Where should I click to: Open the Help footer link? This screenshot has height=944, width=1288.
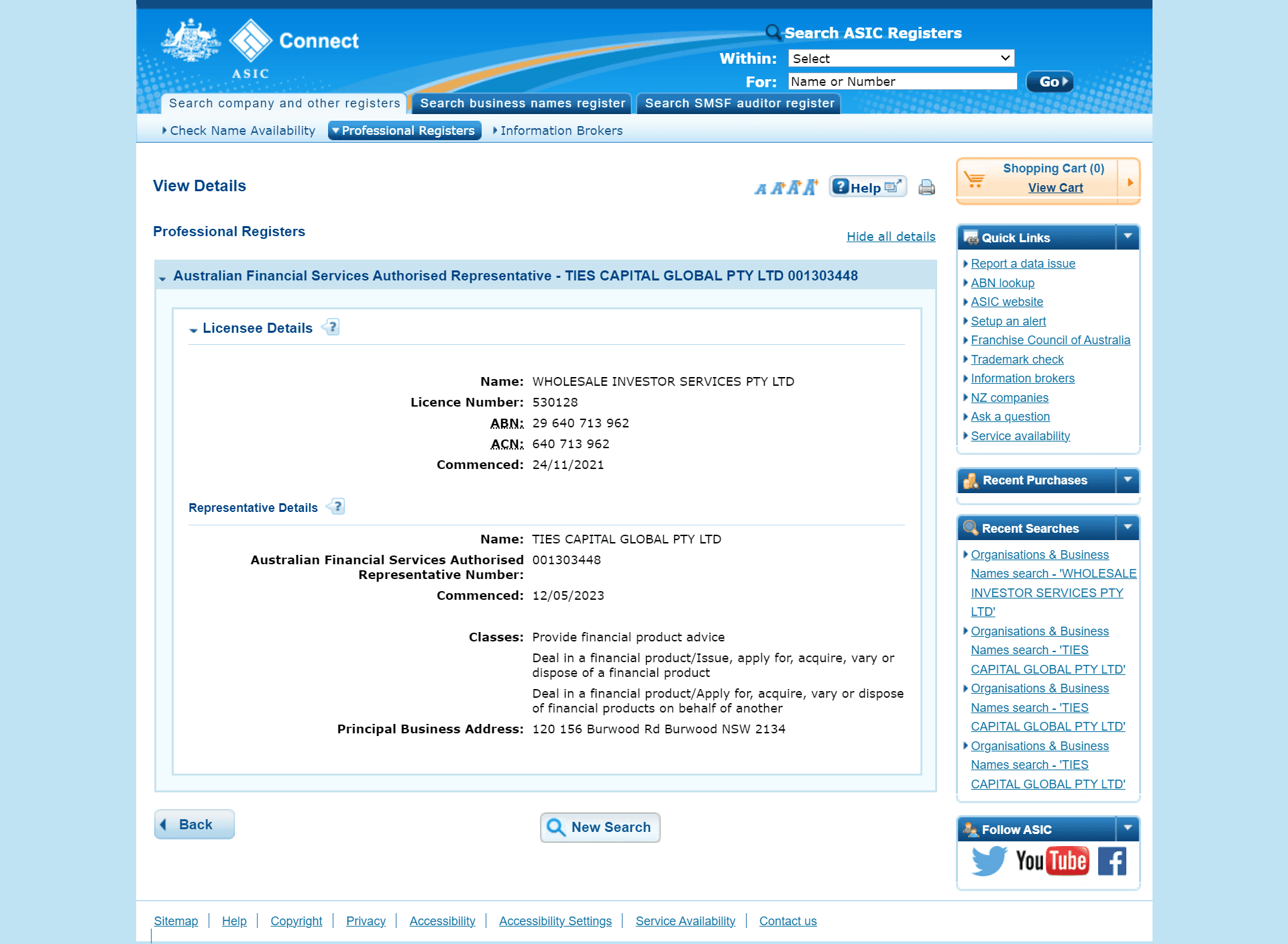(x=234, y=921)
